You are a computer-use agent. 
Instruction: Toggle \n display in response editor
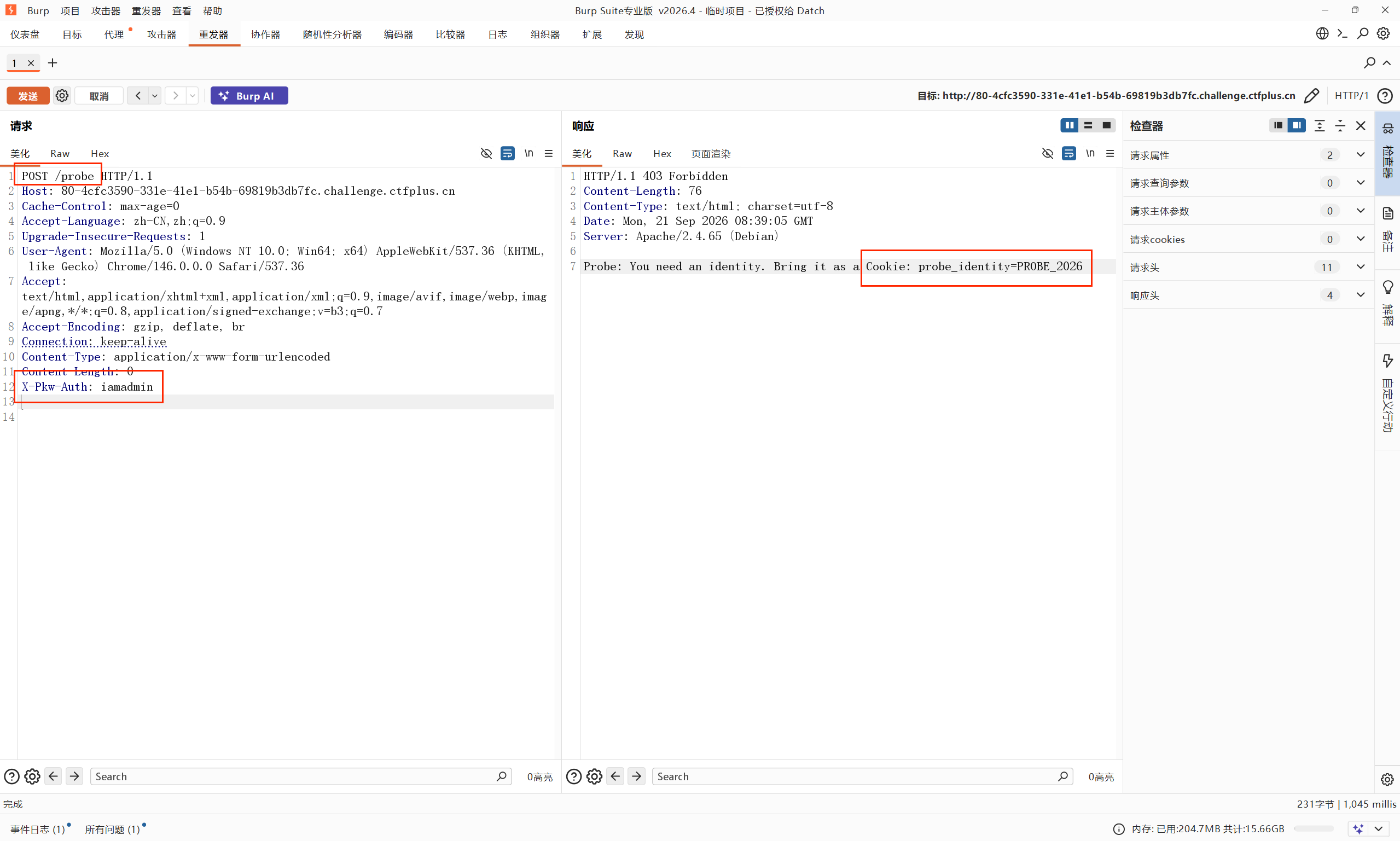pyautogui.click(x=1090, y=153)
